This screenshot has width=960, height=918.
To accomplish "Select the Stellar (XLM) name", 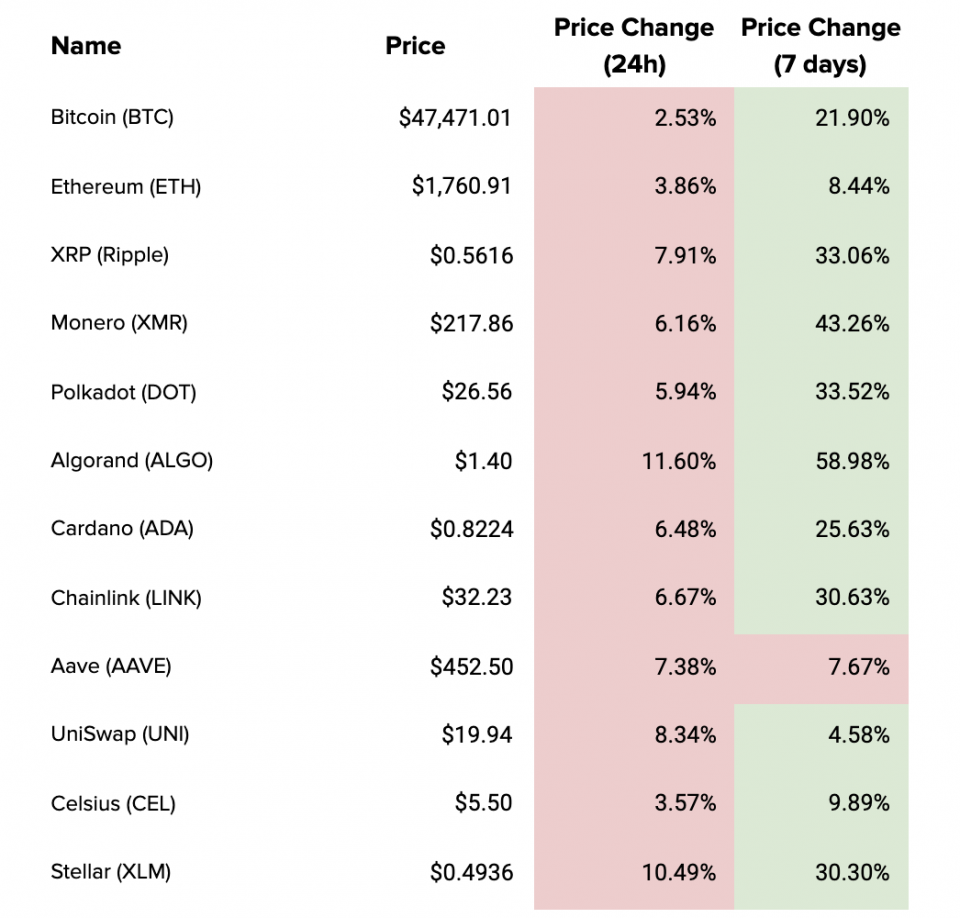I will [111, 872].
